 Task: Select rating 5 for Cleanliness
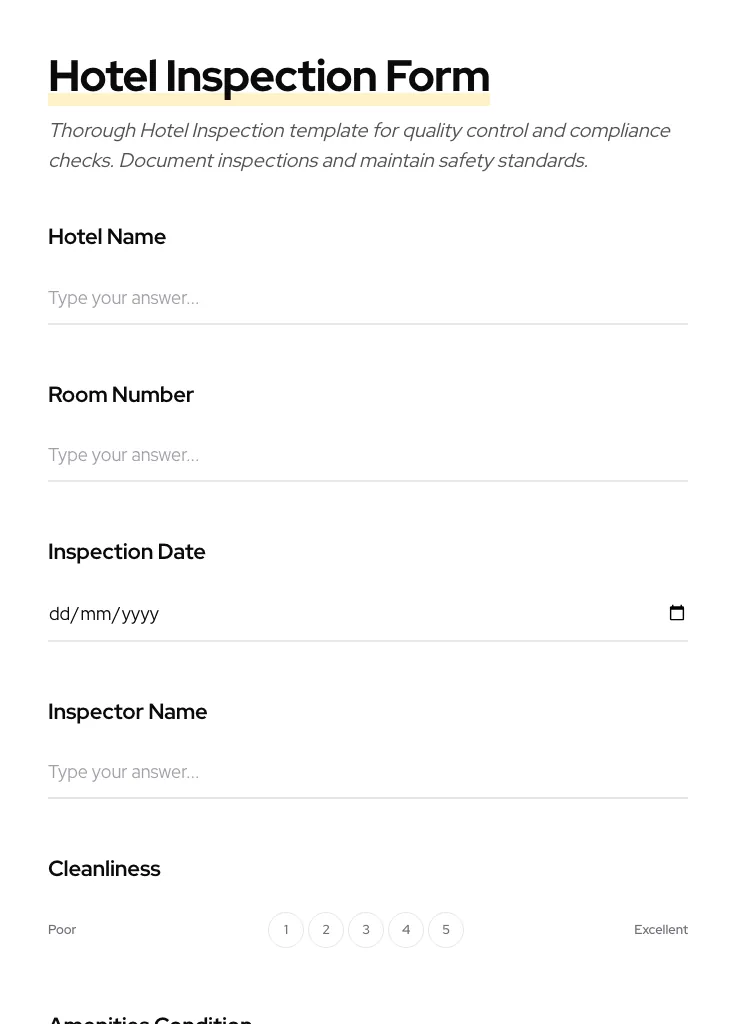coord(446,929)
